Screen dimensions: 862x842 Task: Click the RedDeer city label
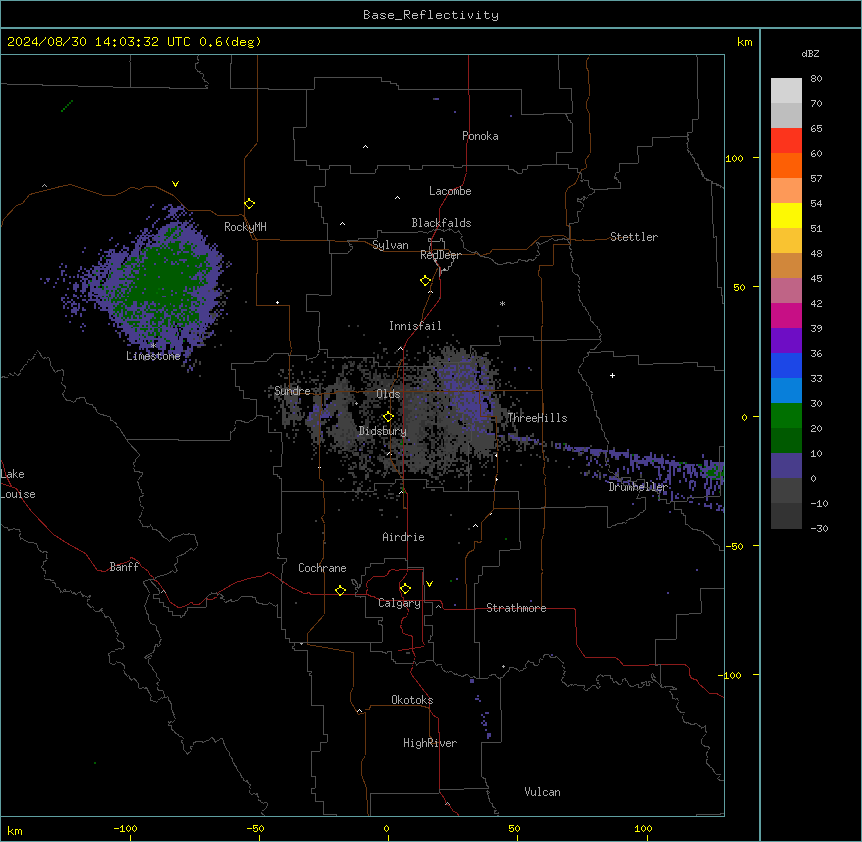click(440, 255)
